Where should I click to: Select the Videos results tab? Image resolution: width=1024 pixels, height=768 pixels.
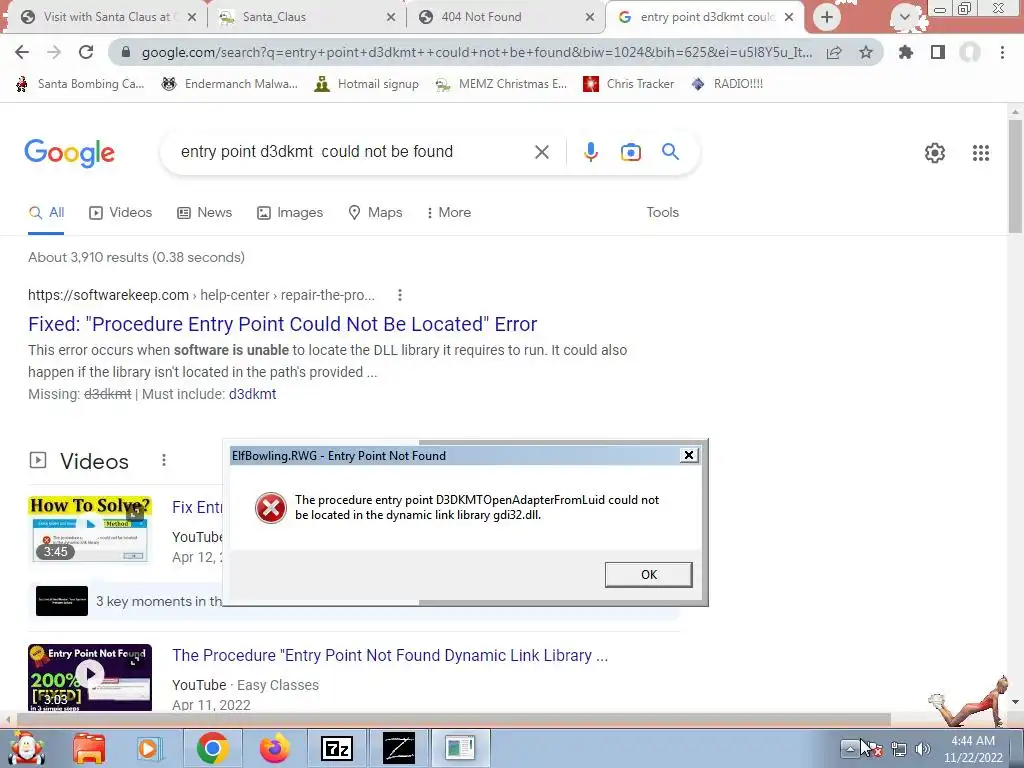coord(120,212)
